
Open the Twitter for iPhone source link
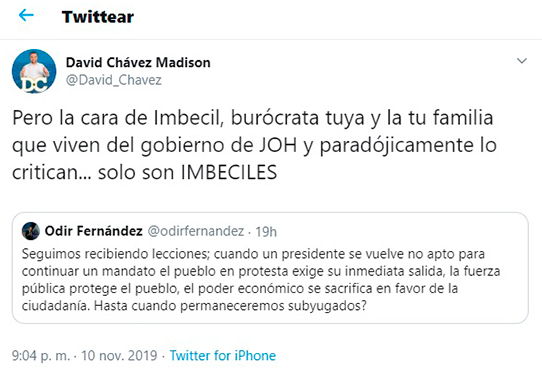point(223,356)
